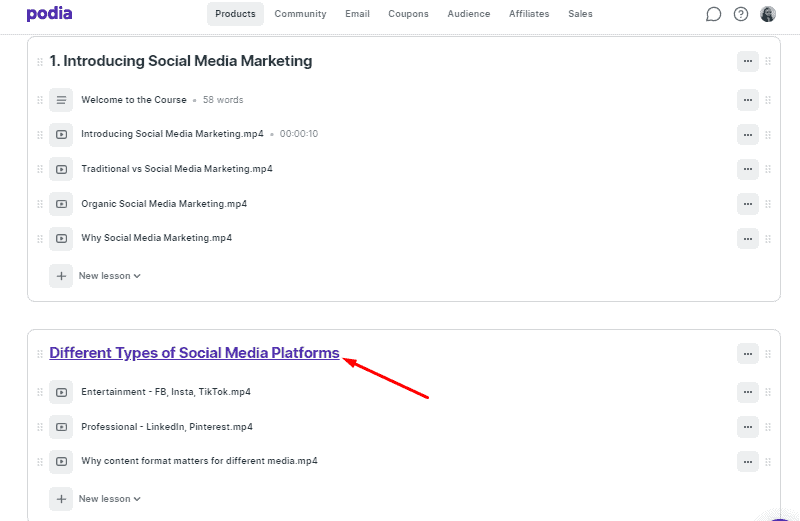The width and height of the screenshot is (800, 521).
Task: Open the Sales tab
Action: 580,14
